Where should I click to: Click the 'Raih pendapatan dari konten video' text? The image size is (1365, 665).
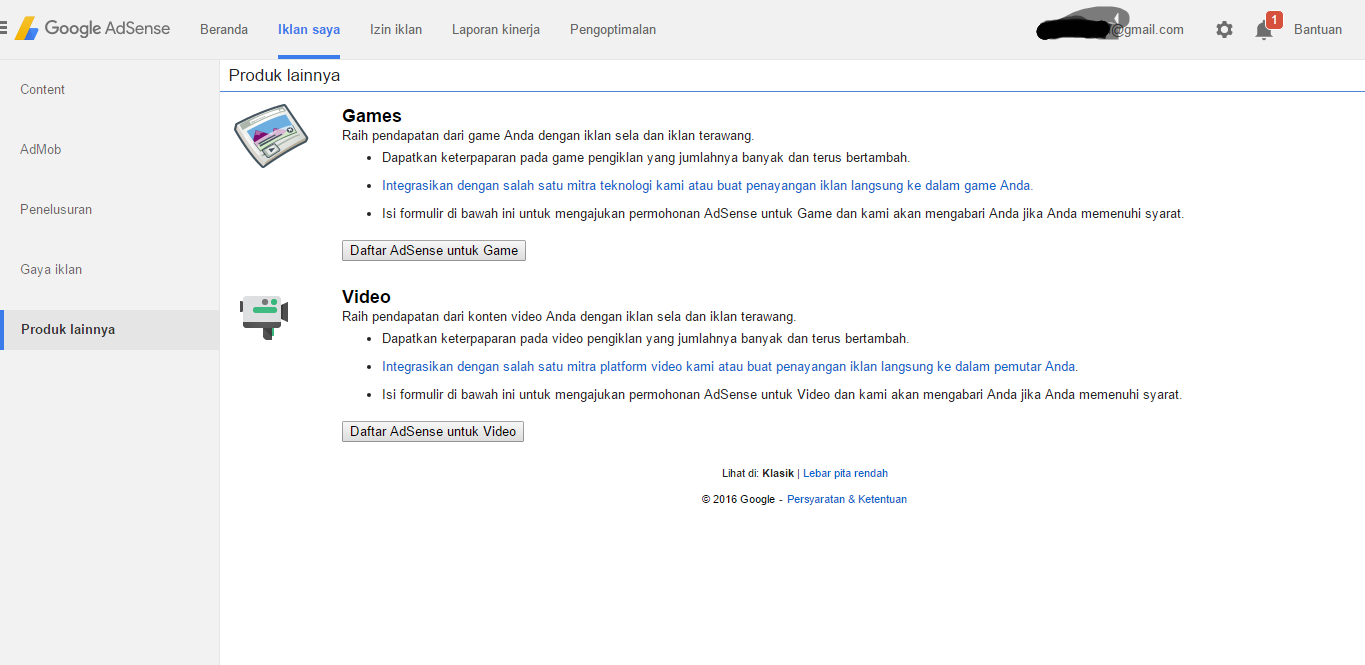pyautogui.click(x=569, y=317)
